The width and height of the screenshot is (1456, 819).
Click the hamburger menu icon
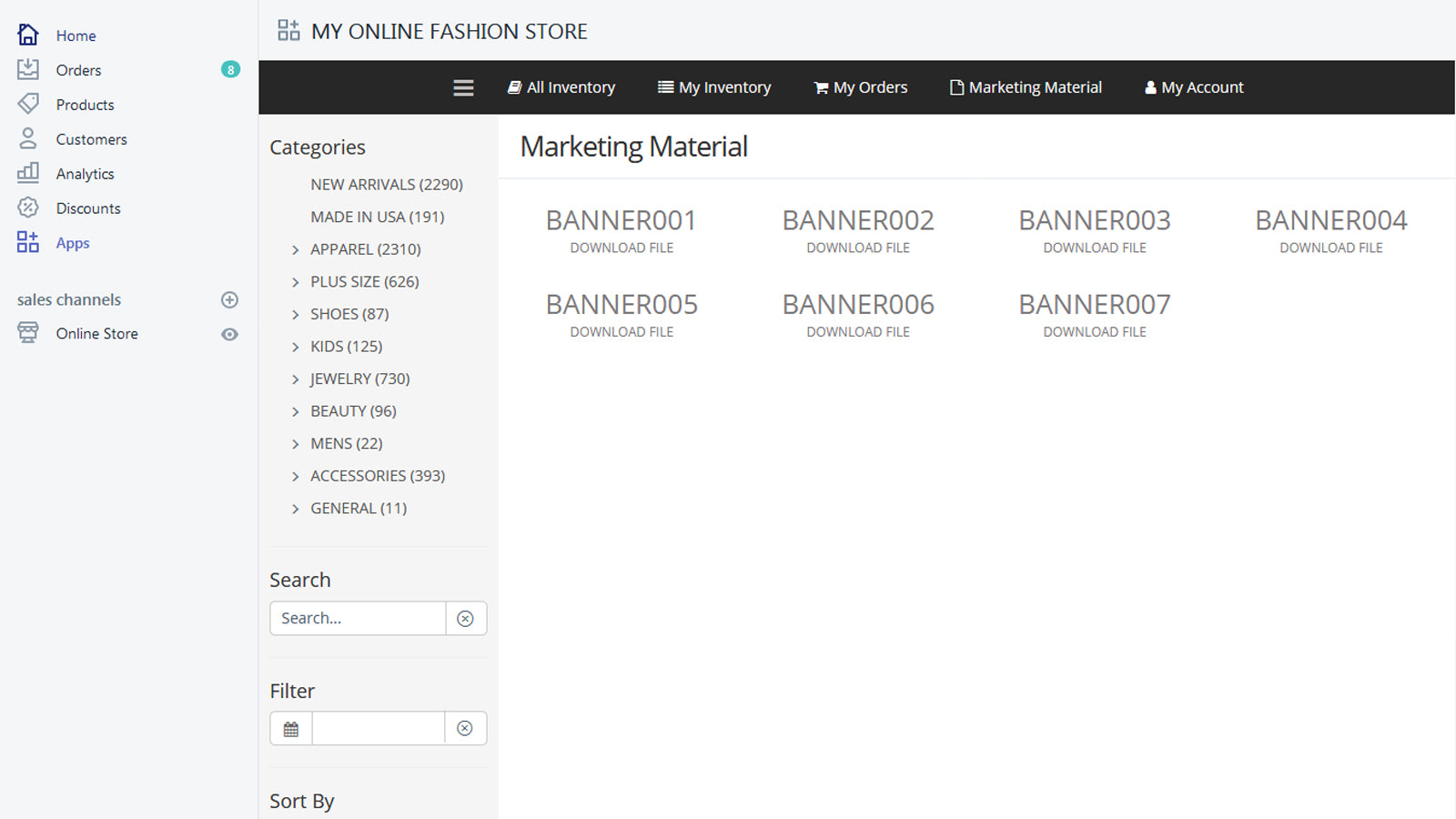463,87
